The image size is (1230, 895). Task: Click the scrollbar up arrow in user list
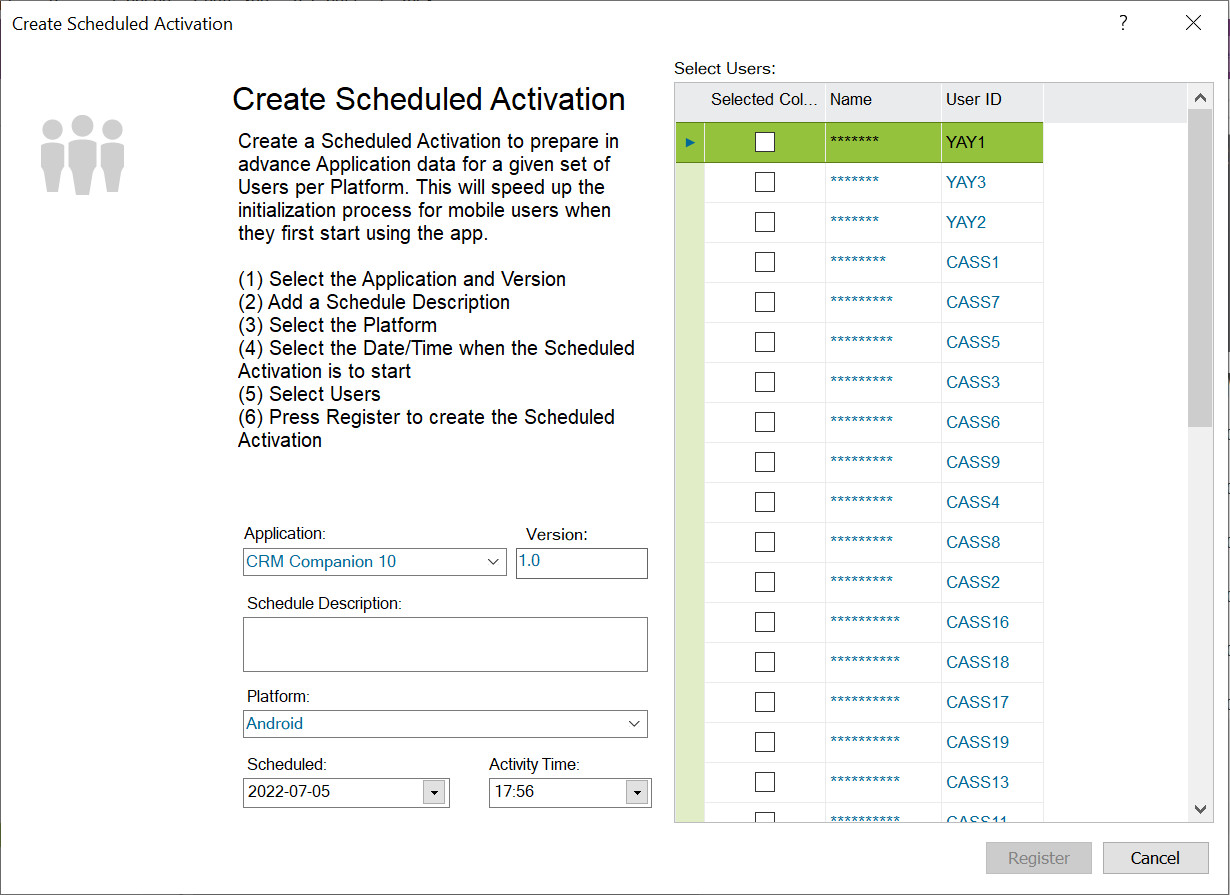1200,97
